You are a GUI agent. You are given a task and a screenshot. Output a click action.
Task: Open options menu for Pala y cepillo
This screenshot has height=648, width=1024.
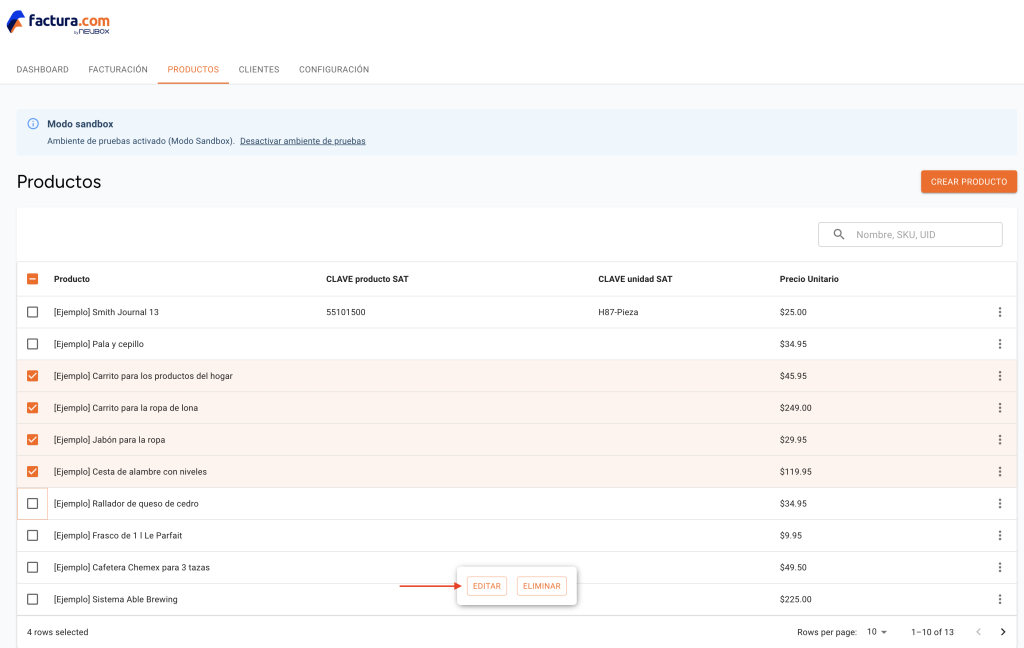[x=999, y=344]
